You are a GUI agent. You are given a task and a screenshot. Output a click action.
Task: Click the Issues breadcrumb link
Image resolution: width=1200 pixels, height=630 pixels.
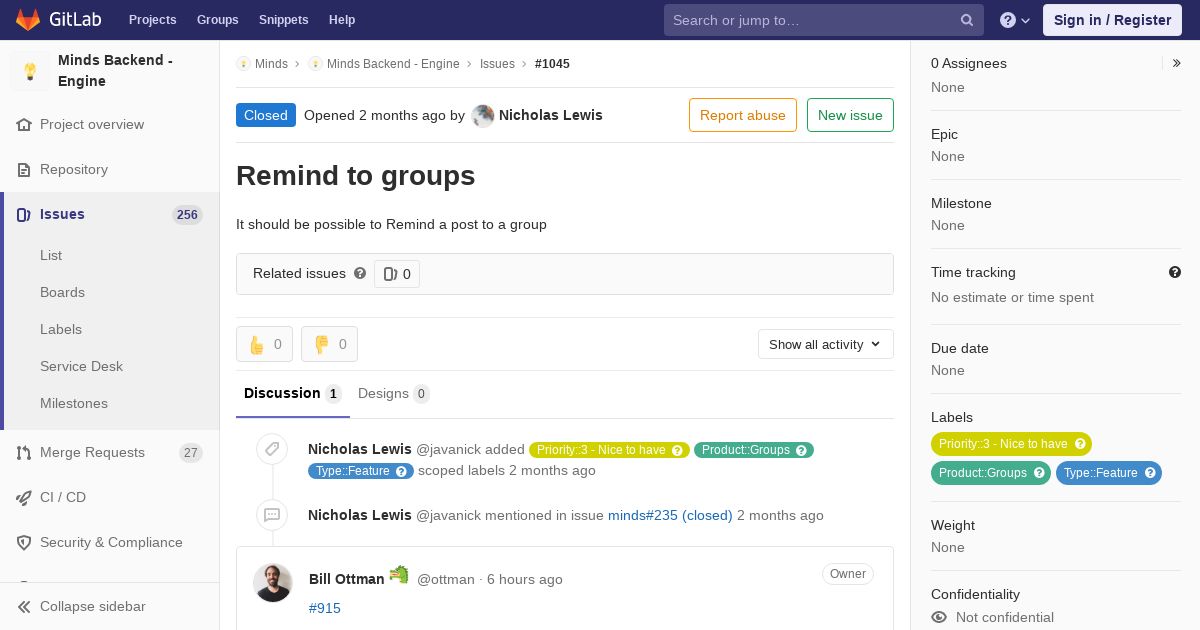pos(497,64)
